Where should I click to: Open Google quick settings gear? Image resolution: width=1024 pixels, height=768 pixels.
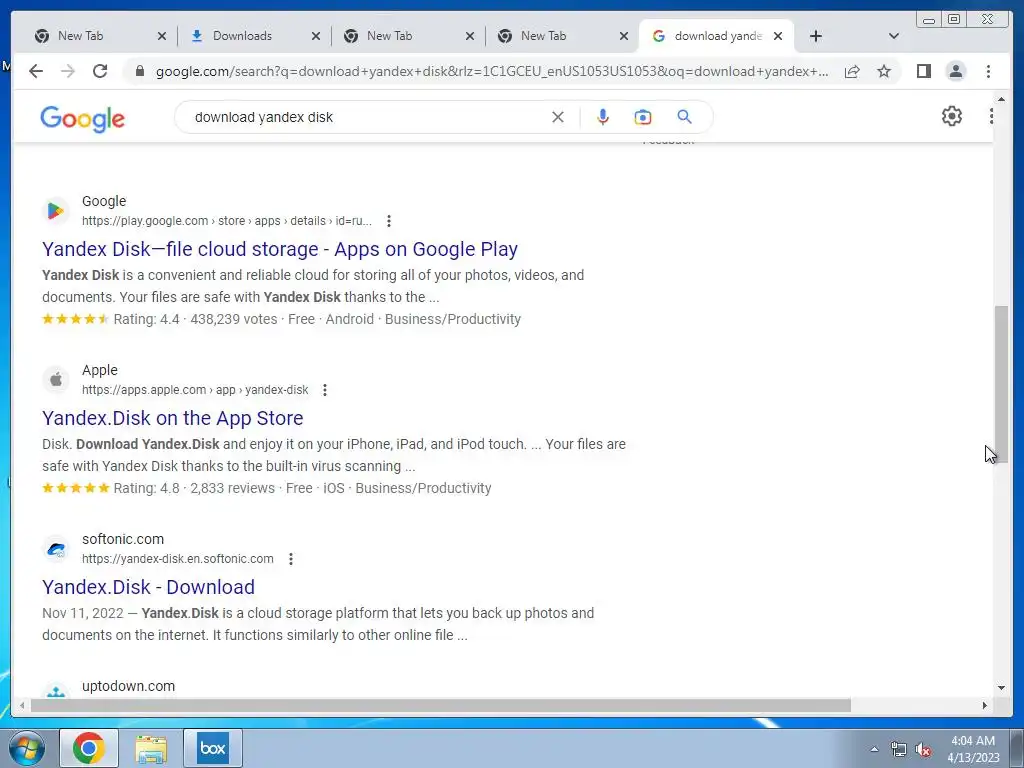click(x=952, y=116)
